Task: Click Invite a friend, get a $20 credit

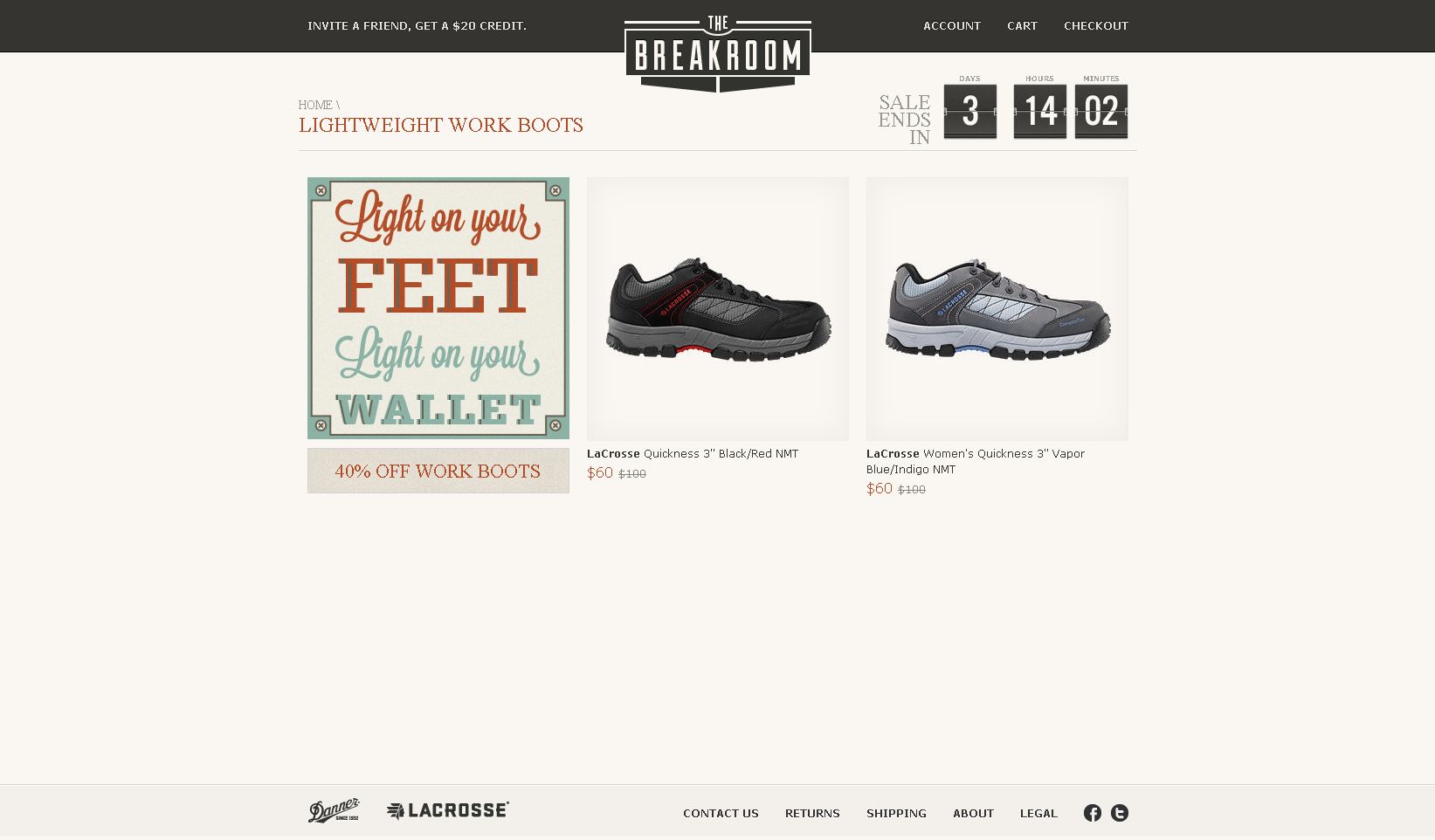Action: (417, 26)
